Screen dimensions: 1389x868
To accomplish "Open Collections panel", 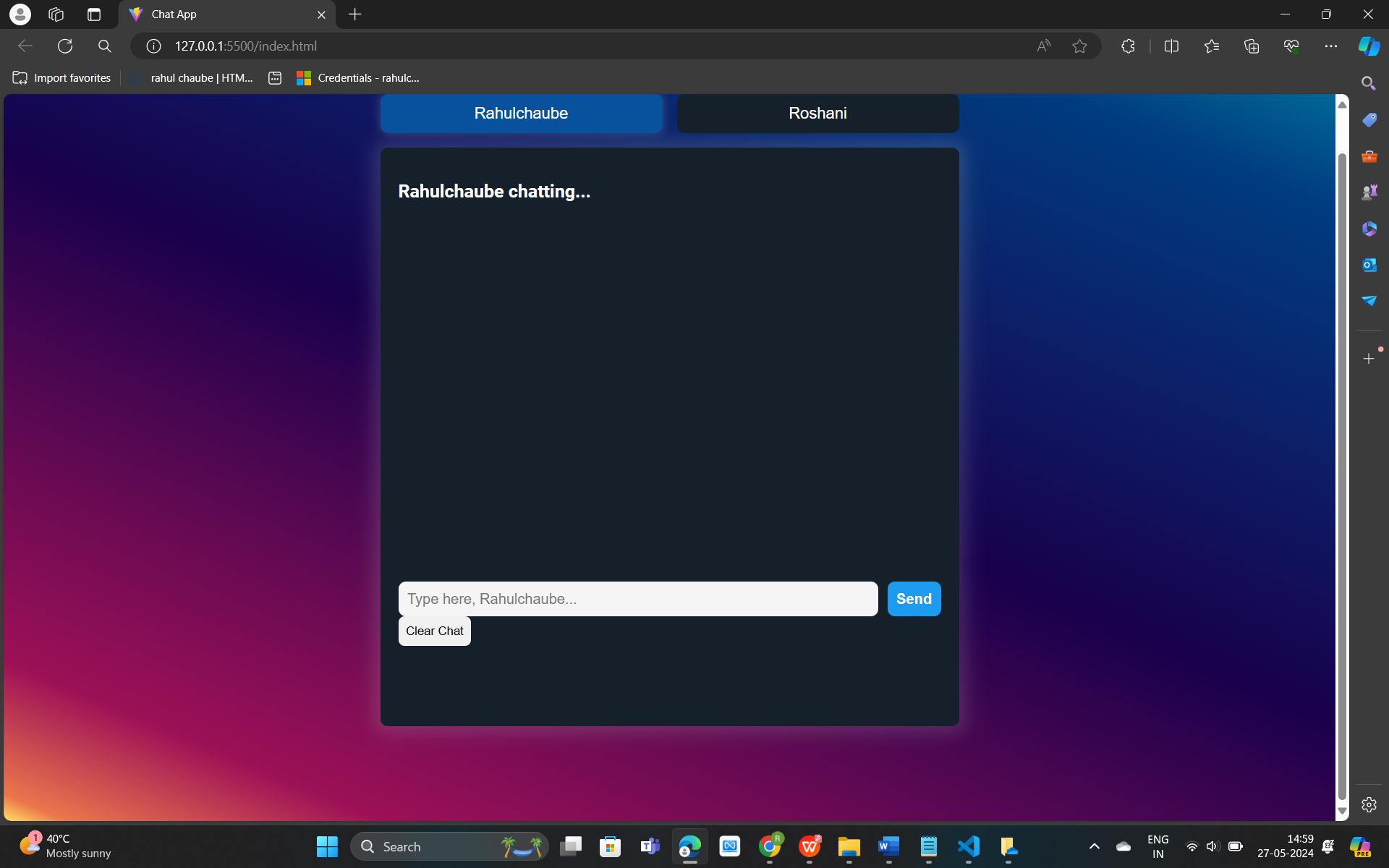I will tap(1251, 46).
